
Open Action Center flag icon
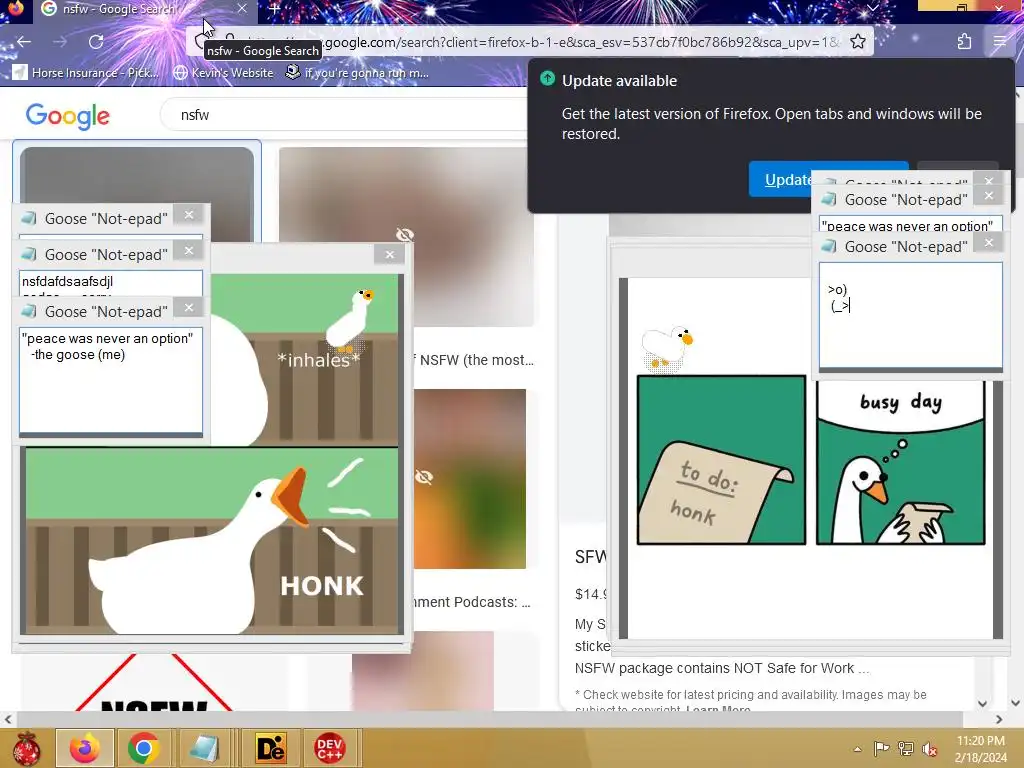pos(881,748)
